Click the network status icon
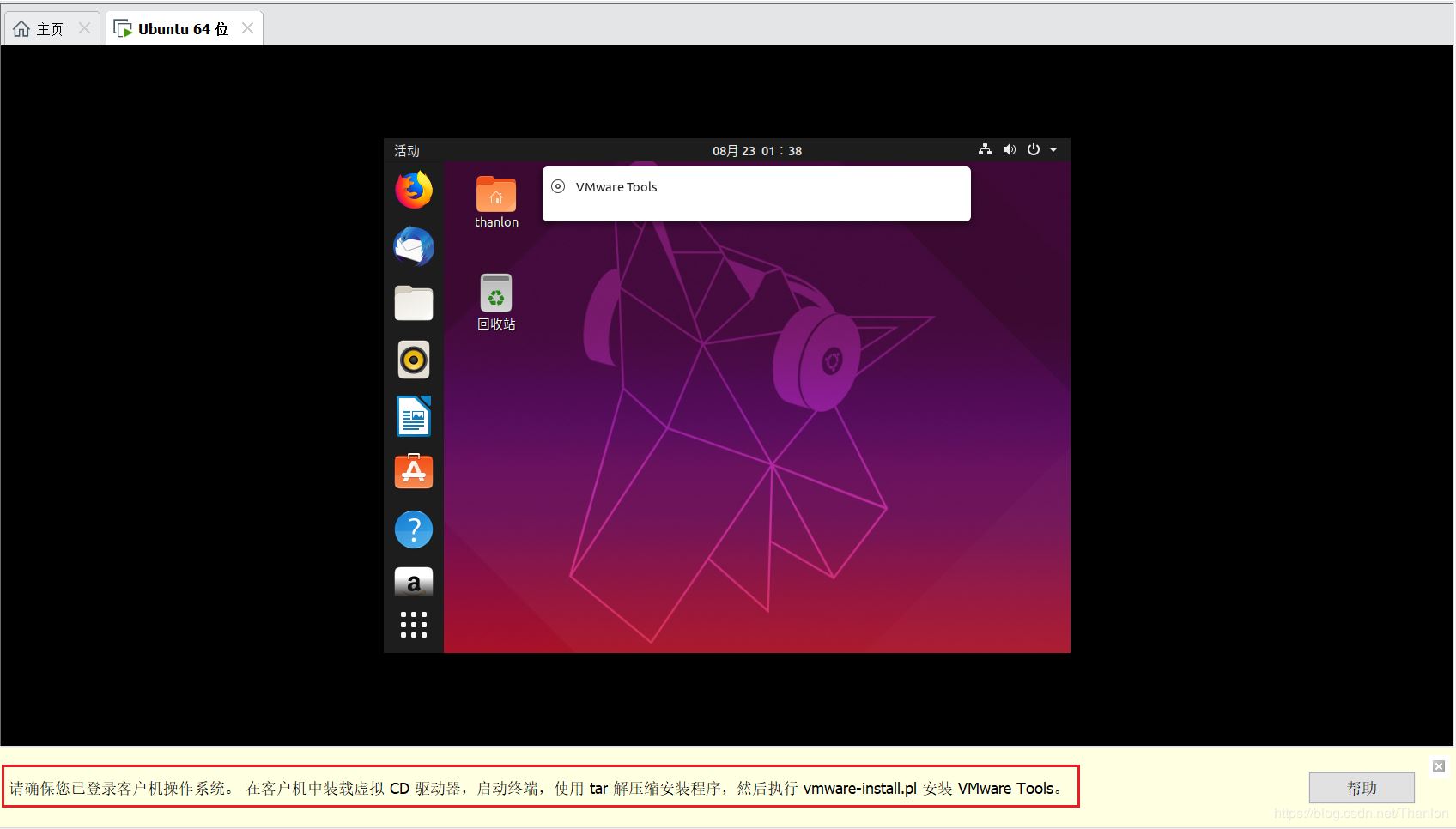The width and height of the screenshot is (1456, 829). tap(985, 150)
